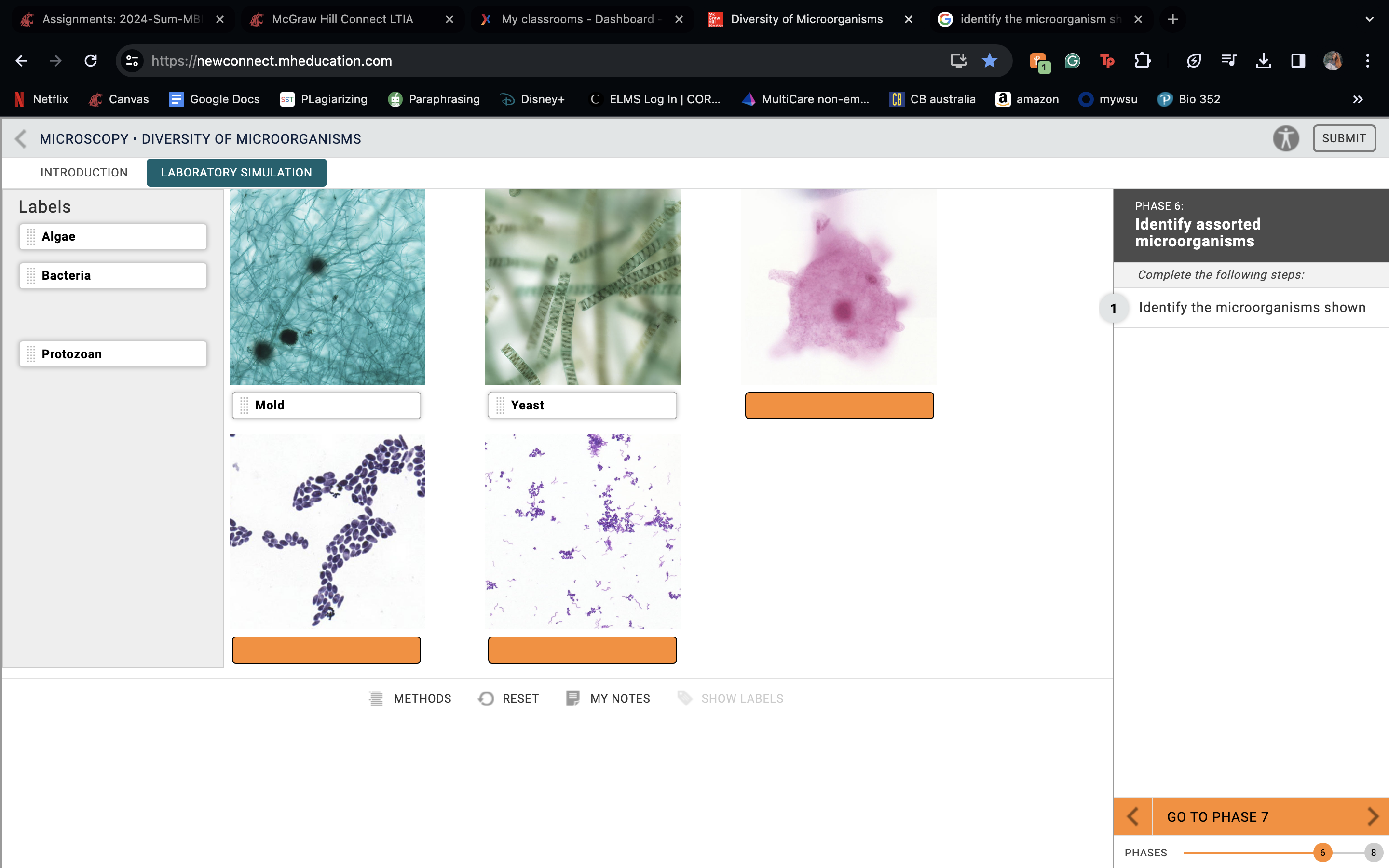Viewport: 1389px width, 868px height.
Task: Switch to the Introduction tab
Action: pos(84,172)
